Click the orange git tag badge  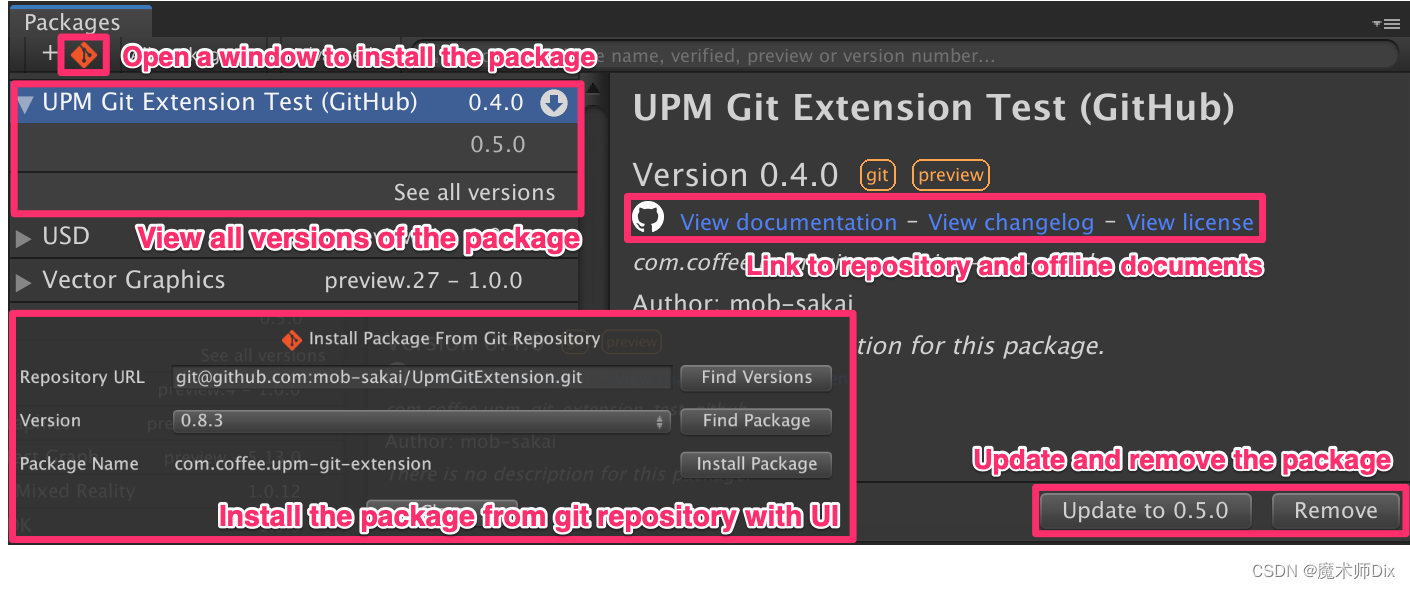[x=877, y=175]
